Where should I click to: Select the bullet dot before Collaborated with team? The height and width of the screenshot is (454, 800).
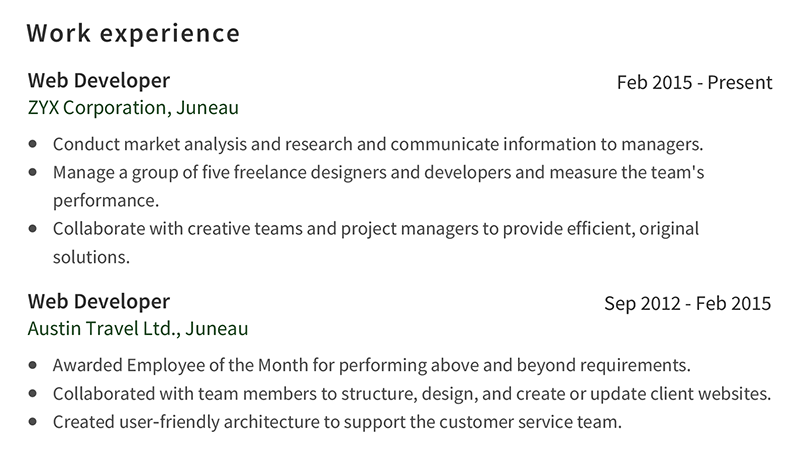33,393
